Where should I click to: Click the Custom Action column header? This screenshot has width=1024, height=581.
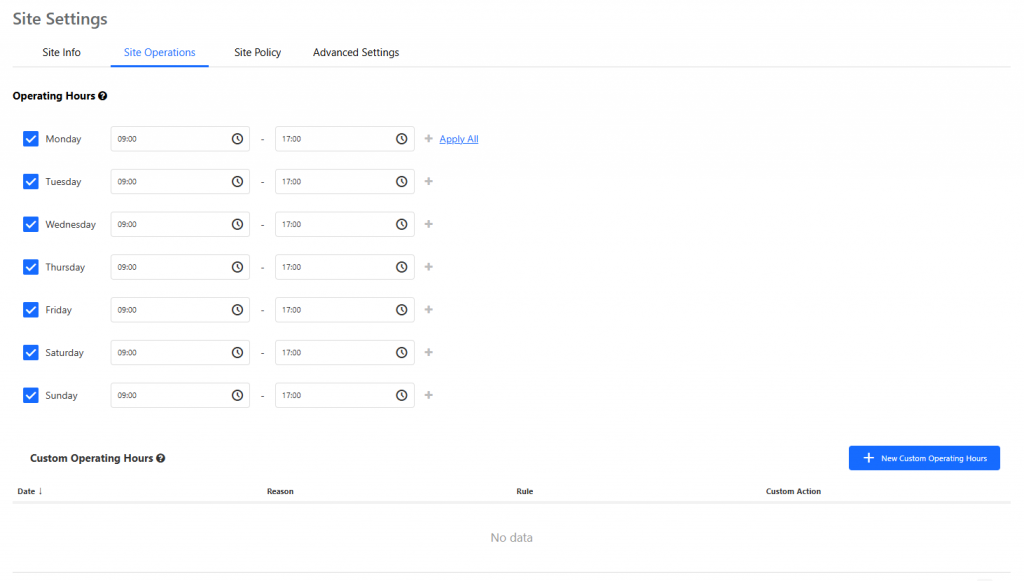(x=793, y=492)
